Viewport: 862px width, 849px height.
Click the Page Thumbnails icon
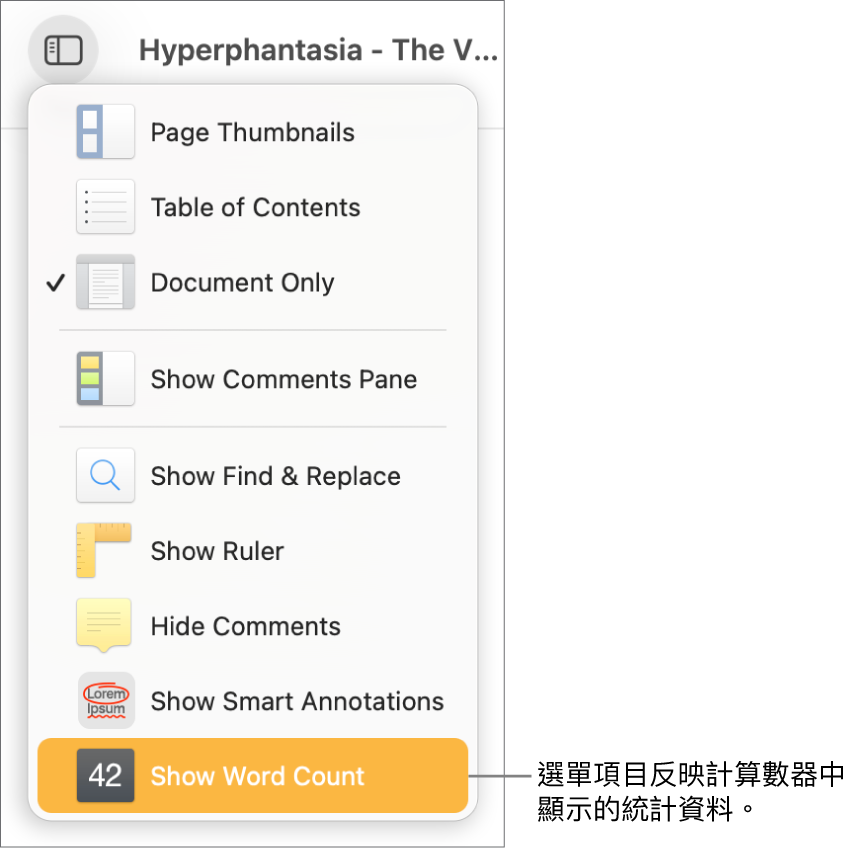[105, 132]
